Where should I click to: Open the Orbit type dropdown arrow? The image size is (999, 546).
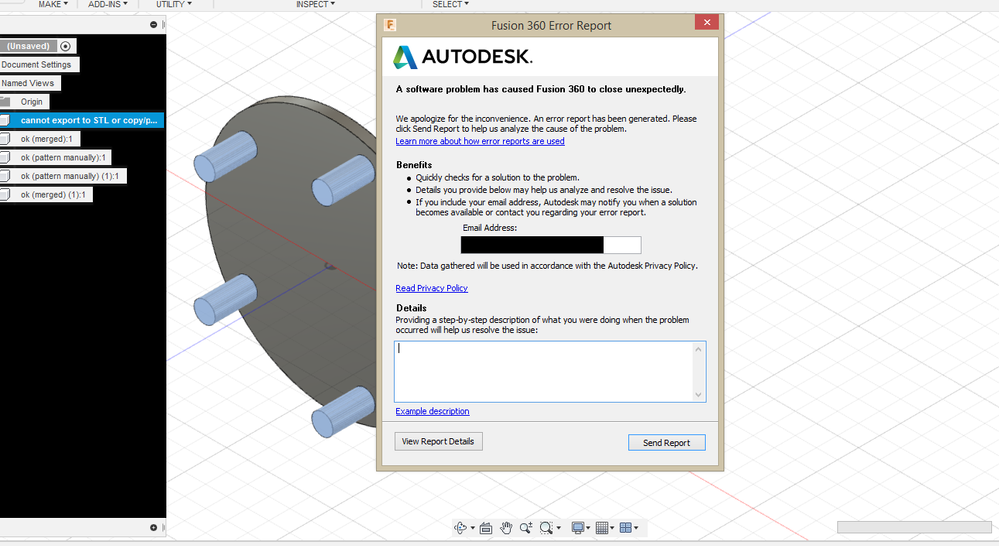pyautogui.click(x=472, y=528)
